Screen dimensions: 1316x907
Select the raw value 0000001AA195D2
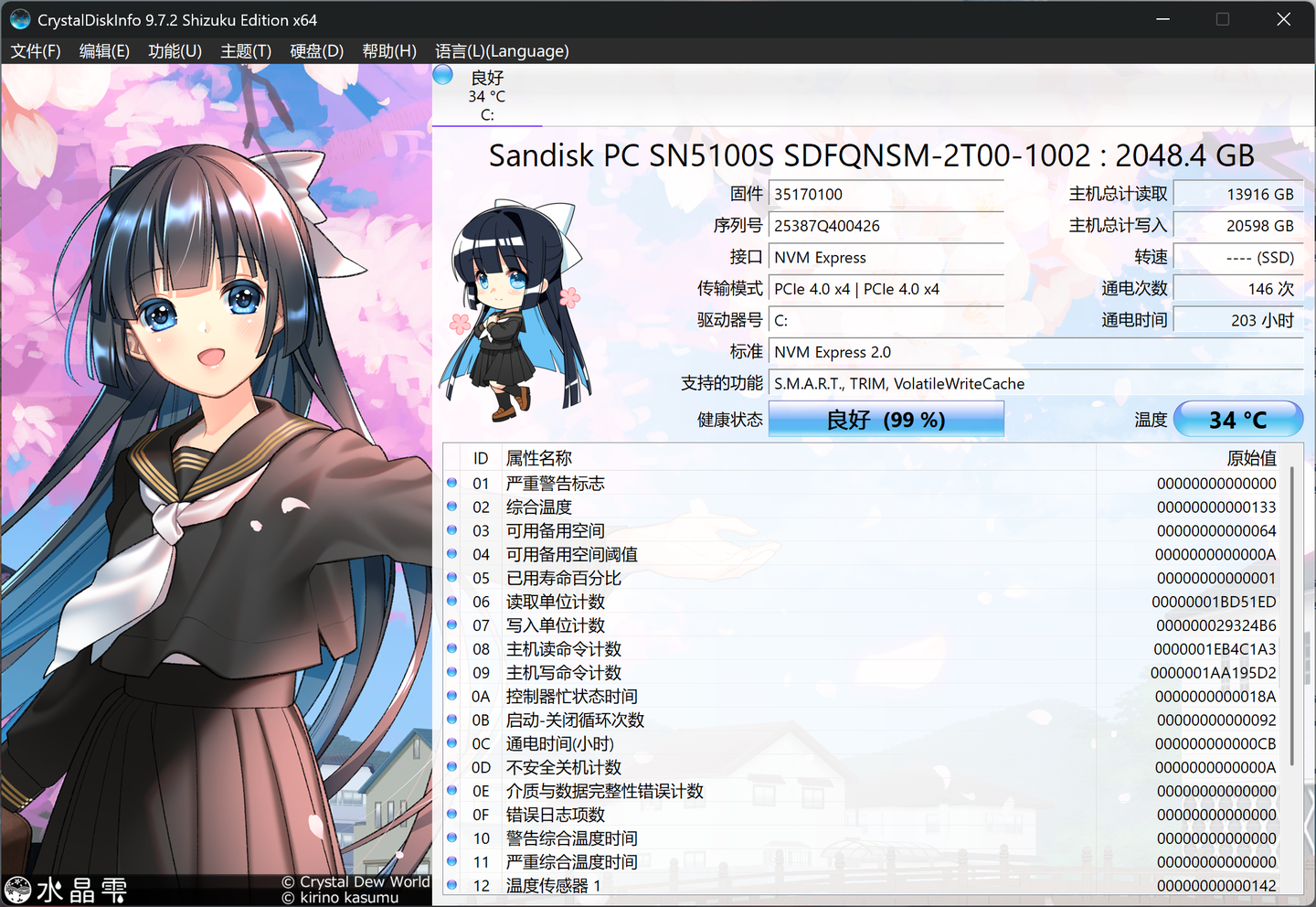point(1214,673)
